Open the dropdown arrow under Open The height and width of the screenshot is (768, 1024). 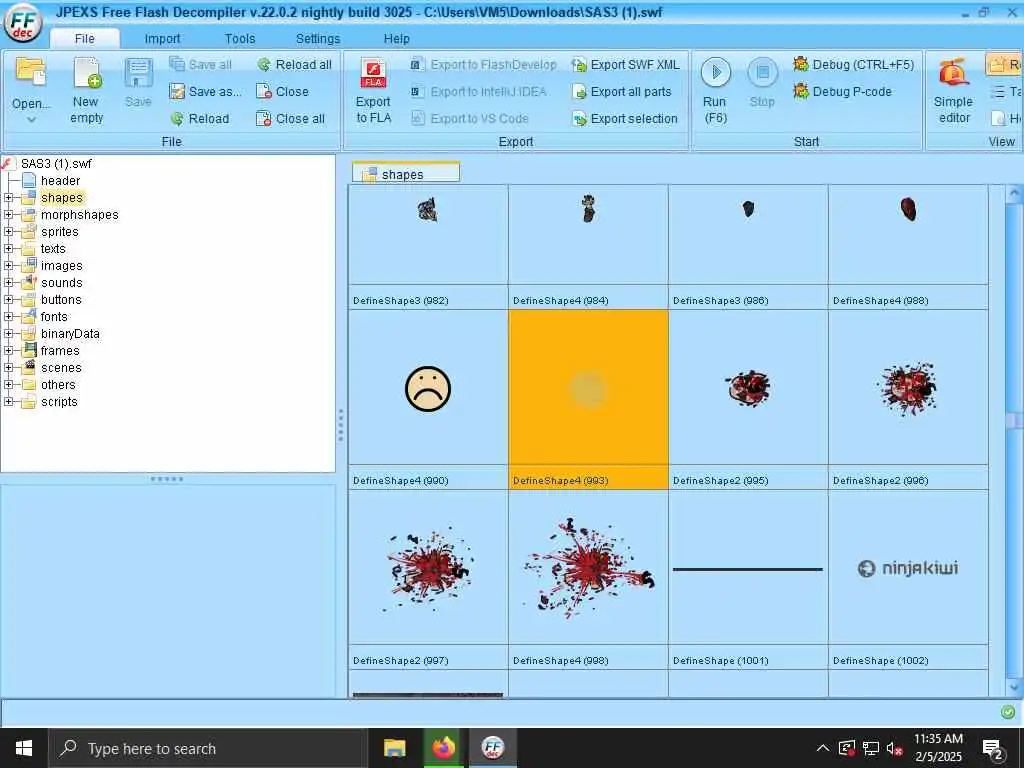(x=31, y=120)
